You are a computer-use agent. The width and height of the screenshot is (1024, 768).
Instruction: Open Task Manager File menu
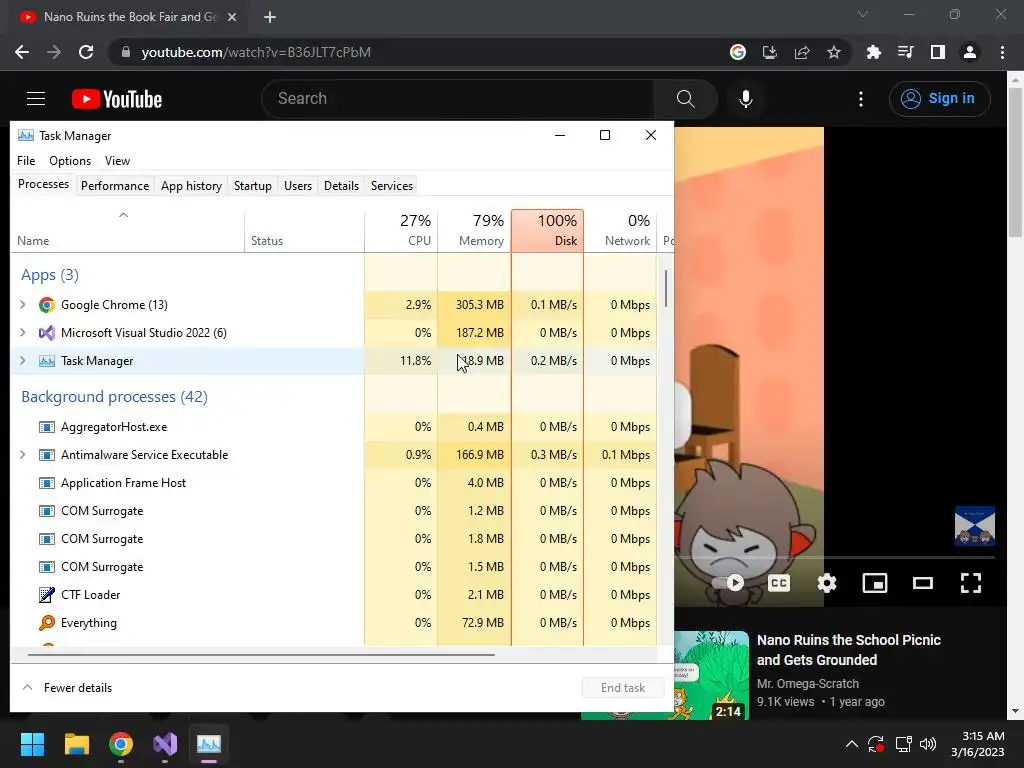click(26, 161)
